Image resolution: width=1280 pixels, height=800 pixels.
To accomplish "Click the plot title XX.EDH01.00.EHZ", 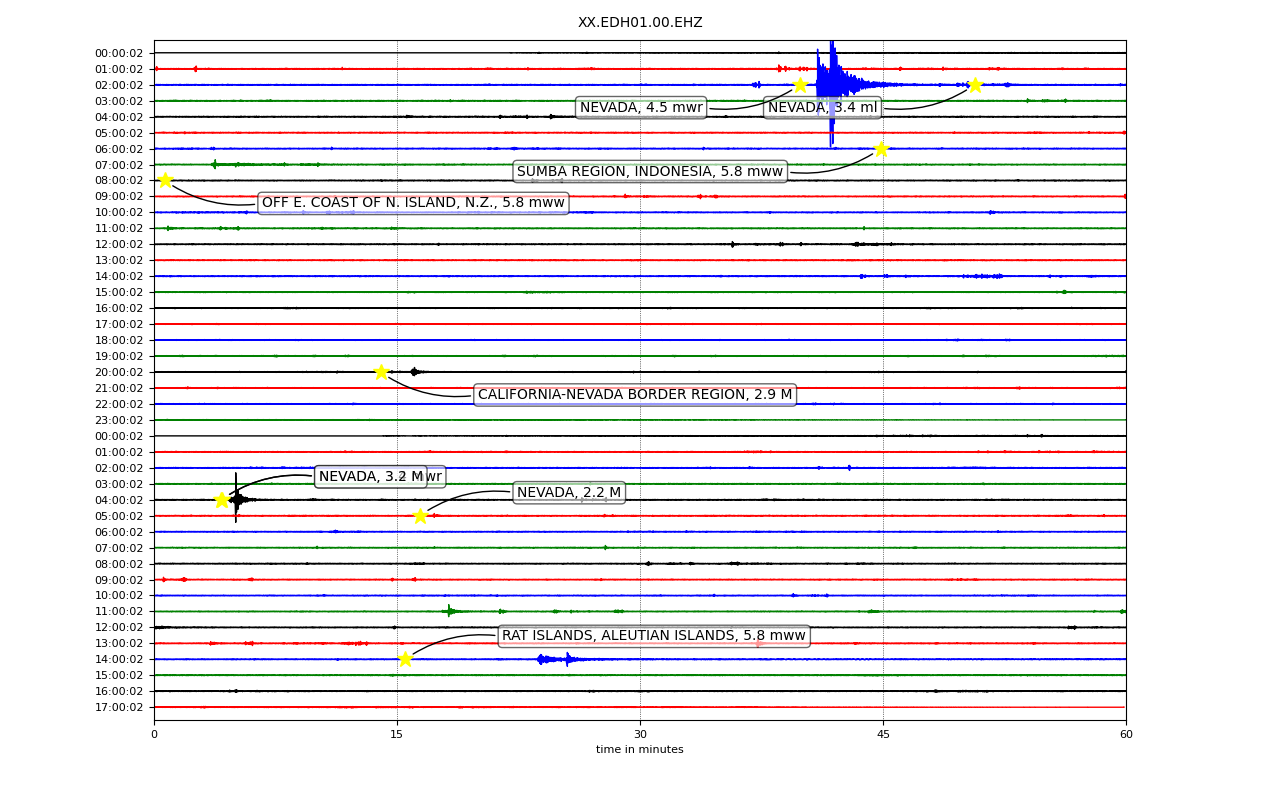I will click(x=640, y=22).
